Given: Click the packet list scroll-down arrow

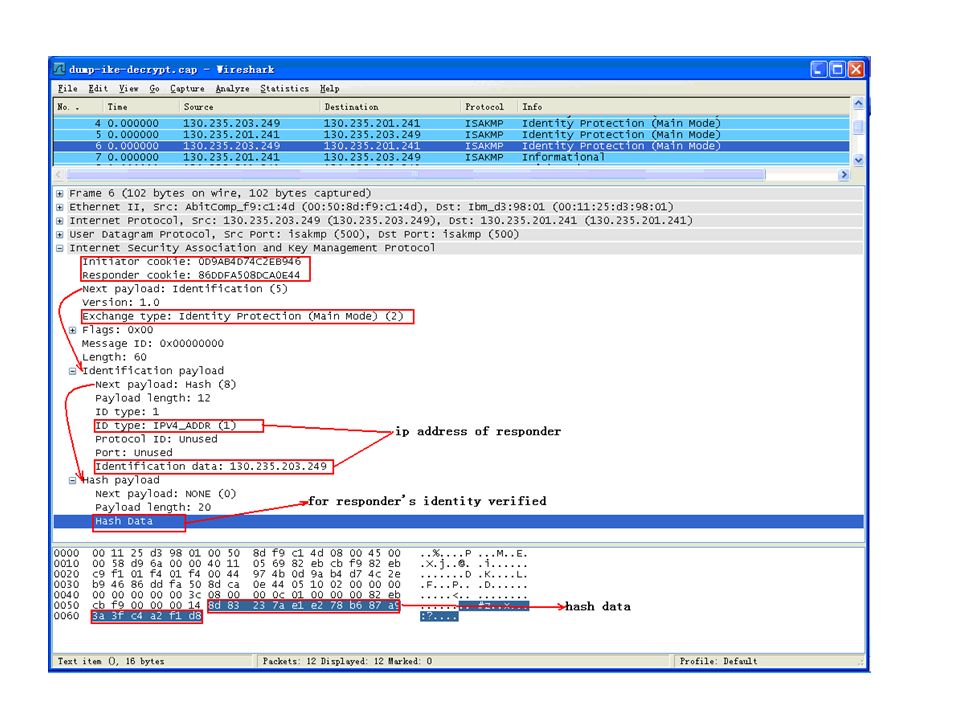Looking at the screenshot, I should (x=858, y=160).
